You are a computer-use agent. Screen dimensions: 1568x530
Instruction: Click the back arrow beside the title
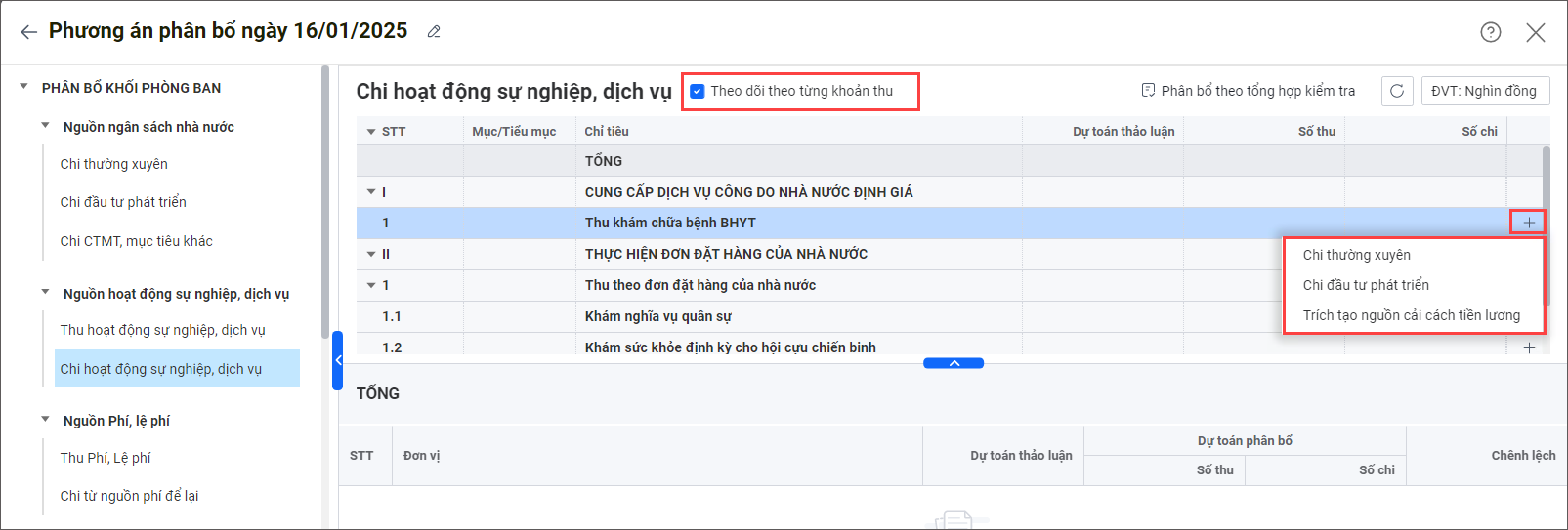pyautogui.click(x=28, y=32)
